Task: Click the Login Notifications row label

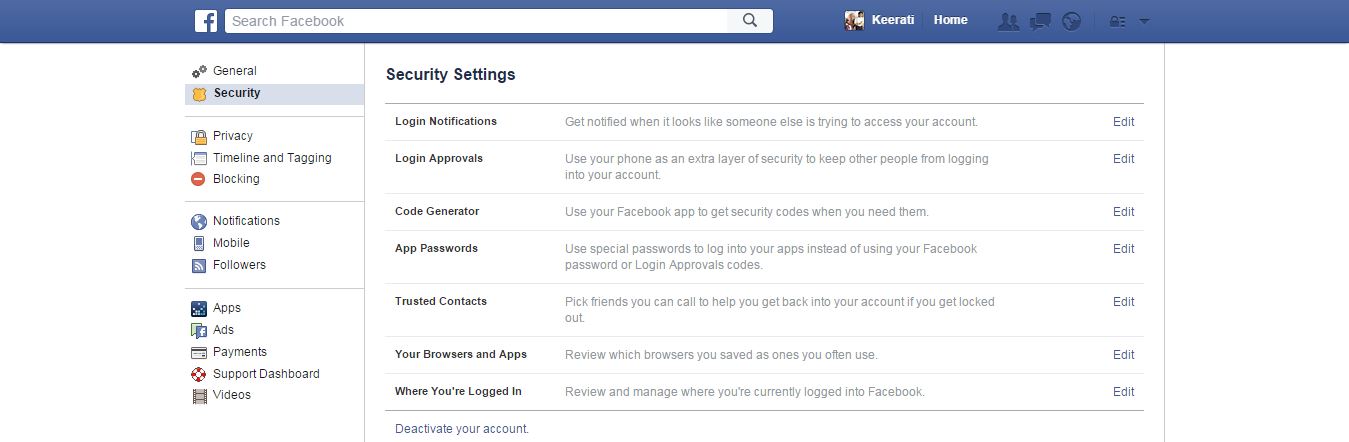Action: (x=446, y=122)
